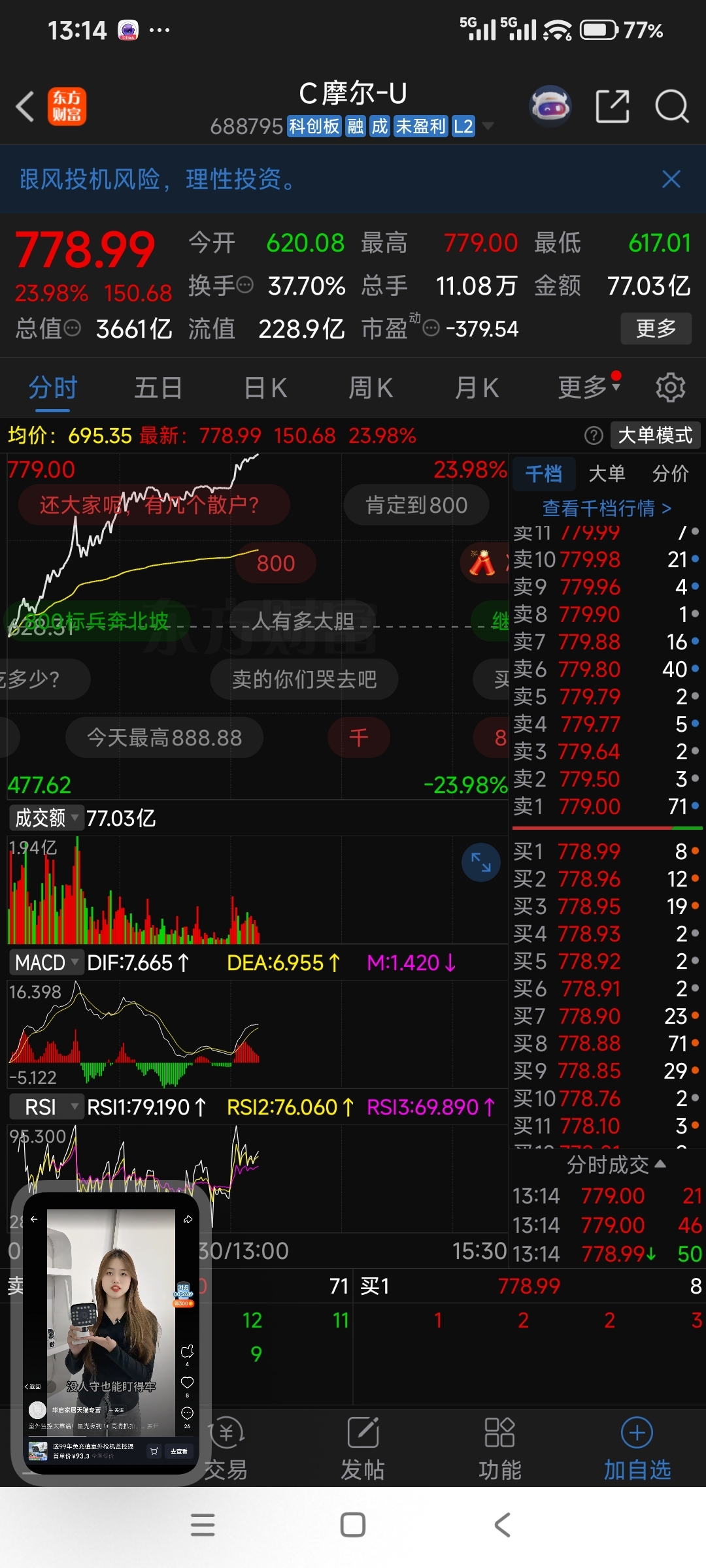Switch to the 五日 tab
706x1568 pixels.
click(x=158, y=387)
